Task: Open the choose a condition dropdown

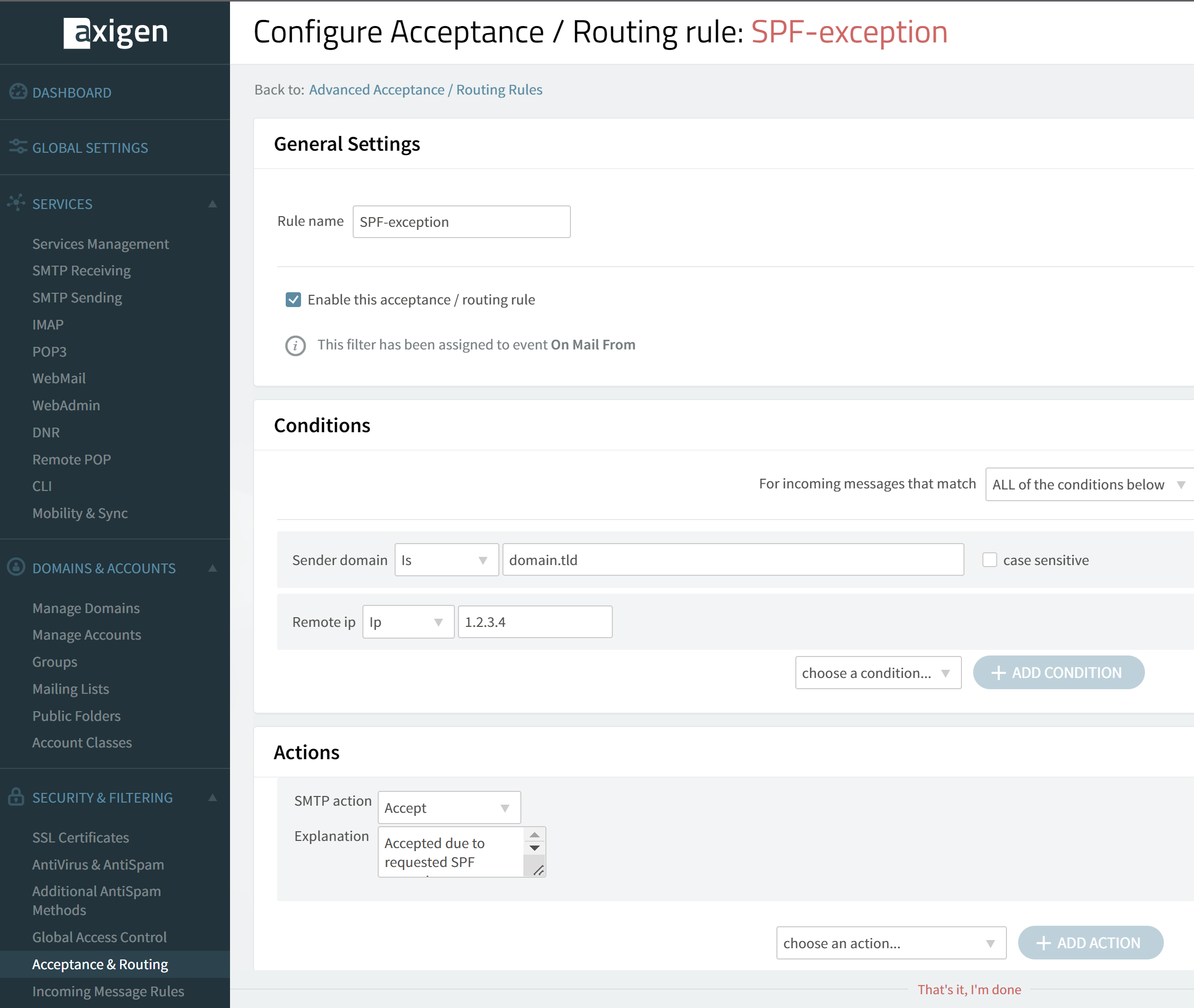Action: point(878,672)
